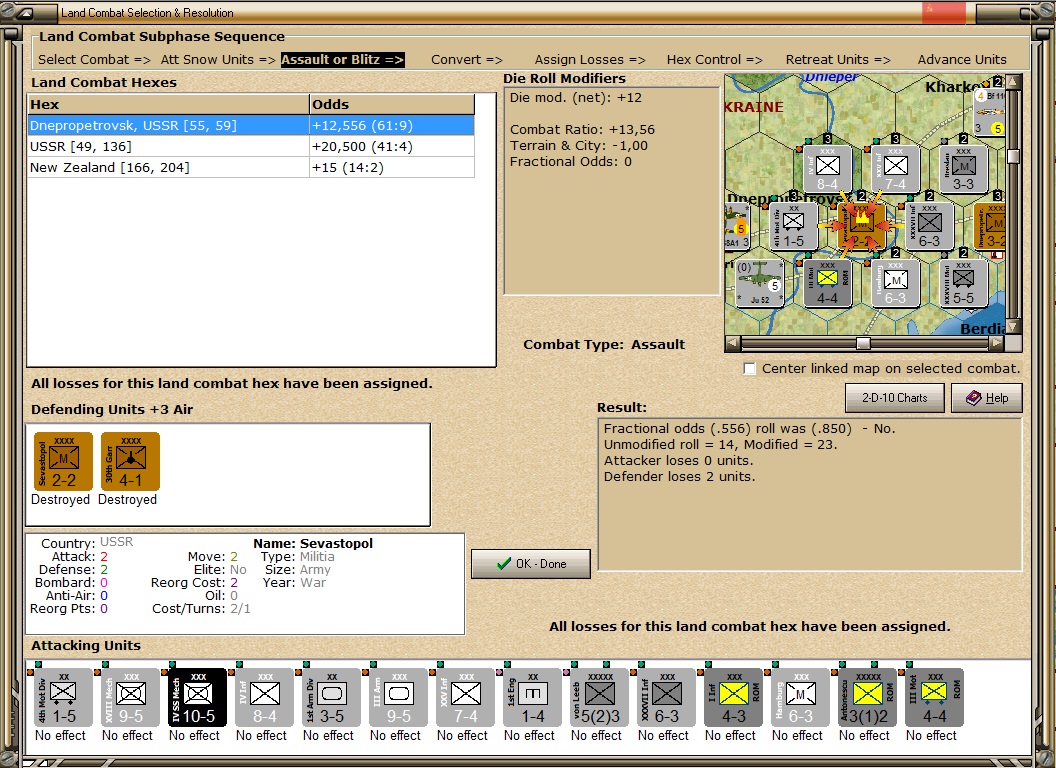Image resolution: width=1056 pixels, height=768 pixels.
Task: Click the Assault or Blitz subphase step
Action: click(342, 59)
